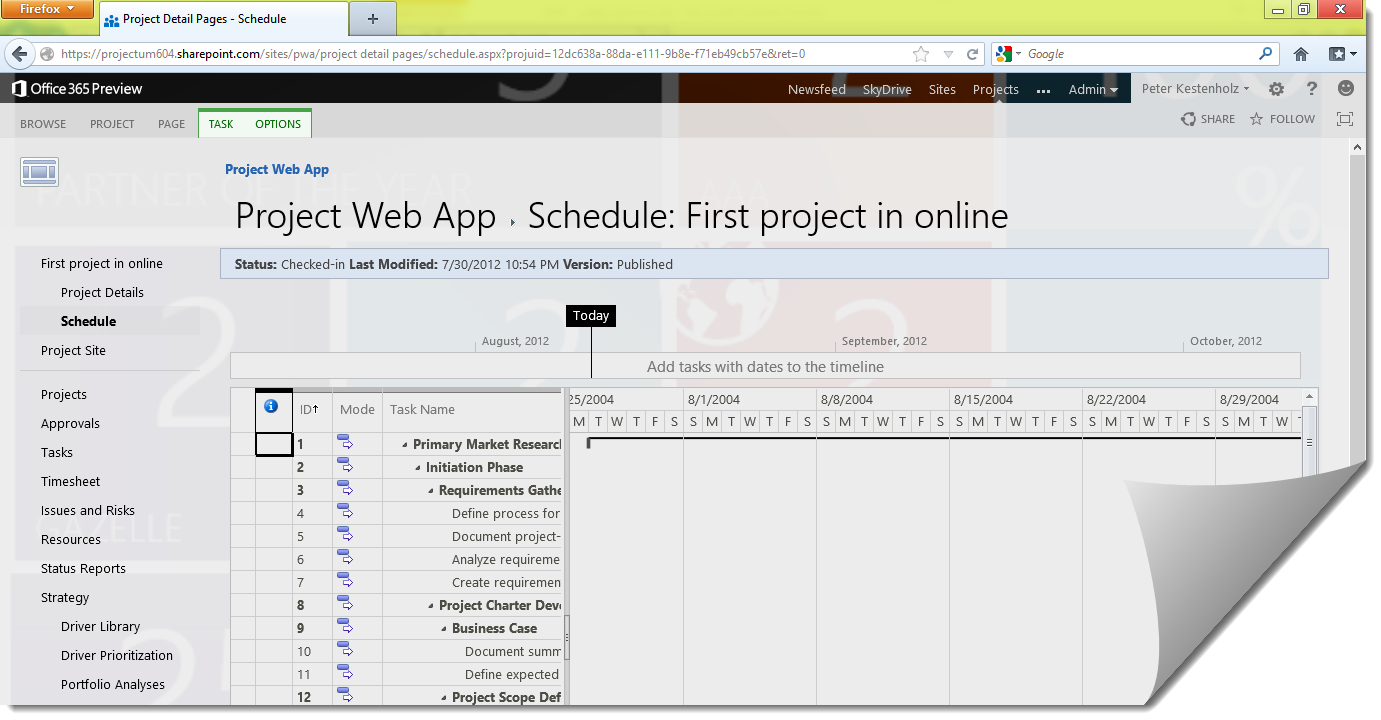This screenshot has width=1381, height=720.
Task: Click the search magnifier in Google box
Action: pos(1266,54)
